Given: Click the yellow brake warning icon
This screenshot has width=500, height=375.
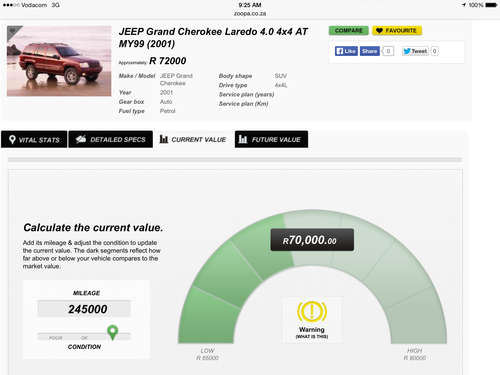Looking at the screenshot, I should pyautogui.click(x=312, y=311).
